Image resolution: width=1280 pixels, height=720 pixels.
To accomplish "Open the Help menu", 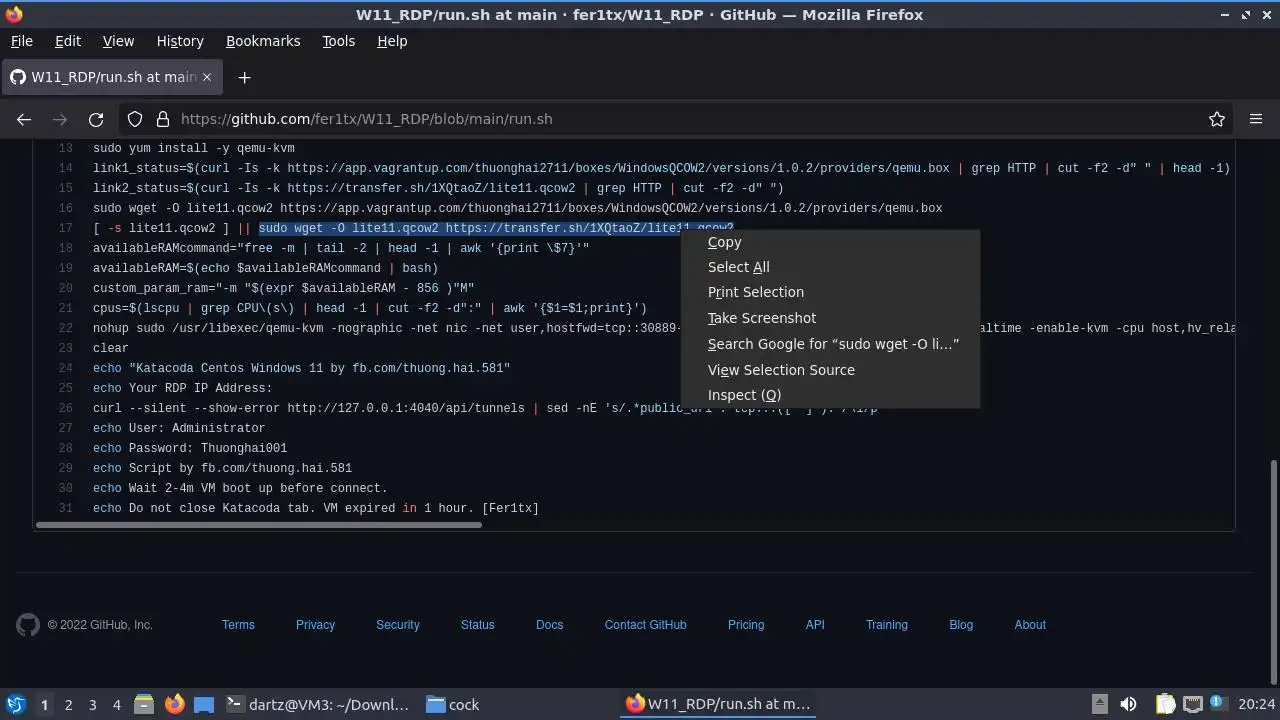I will point(392,41).
